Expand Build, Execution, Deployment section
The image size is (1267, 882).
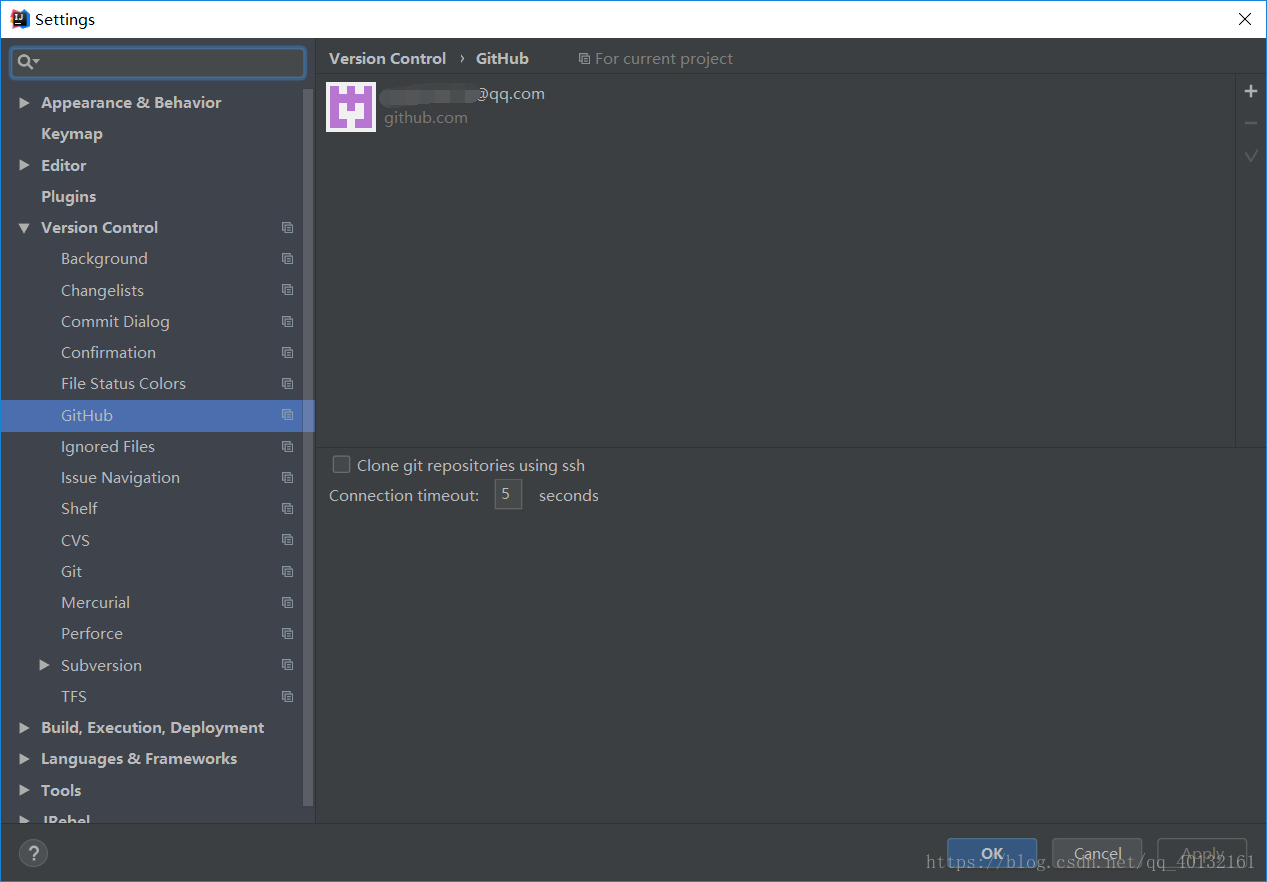coord(24,728)
